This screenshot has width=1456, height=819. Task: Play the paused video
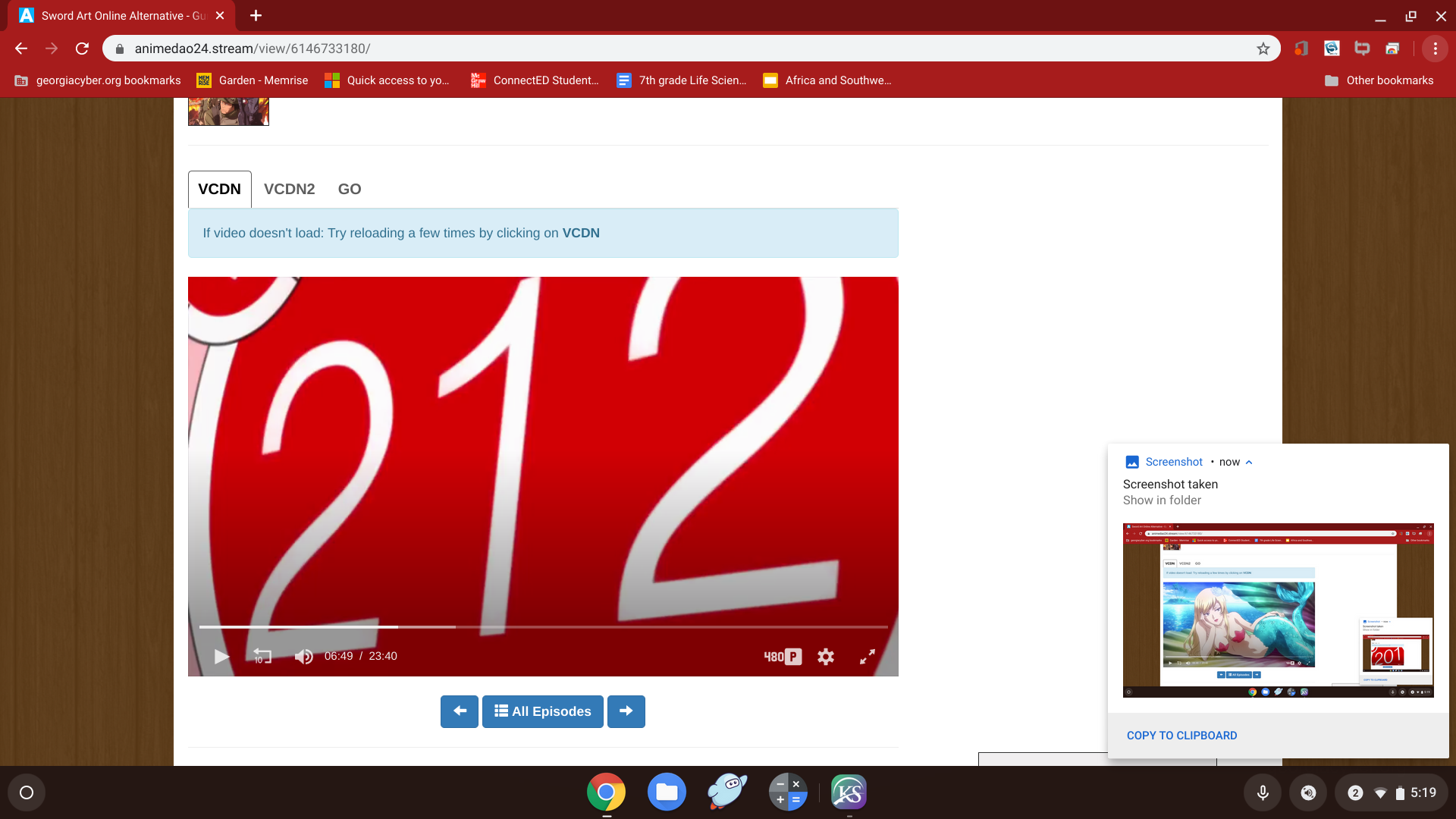[x=221, y=657]
